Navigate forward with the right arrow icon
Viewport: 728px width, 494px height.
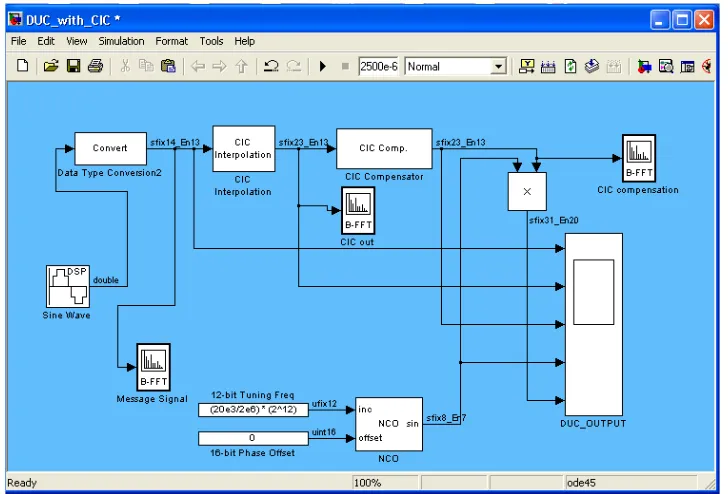[219, 66]
